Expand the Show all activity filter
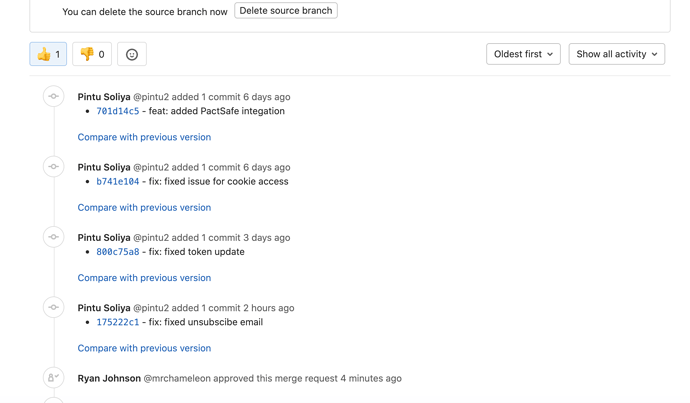 point(616,54)
